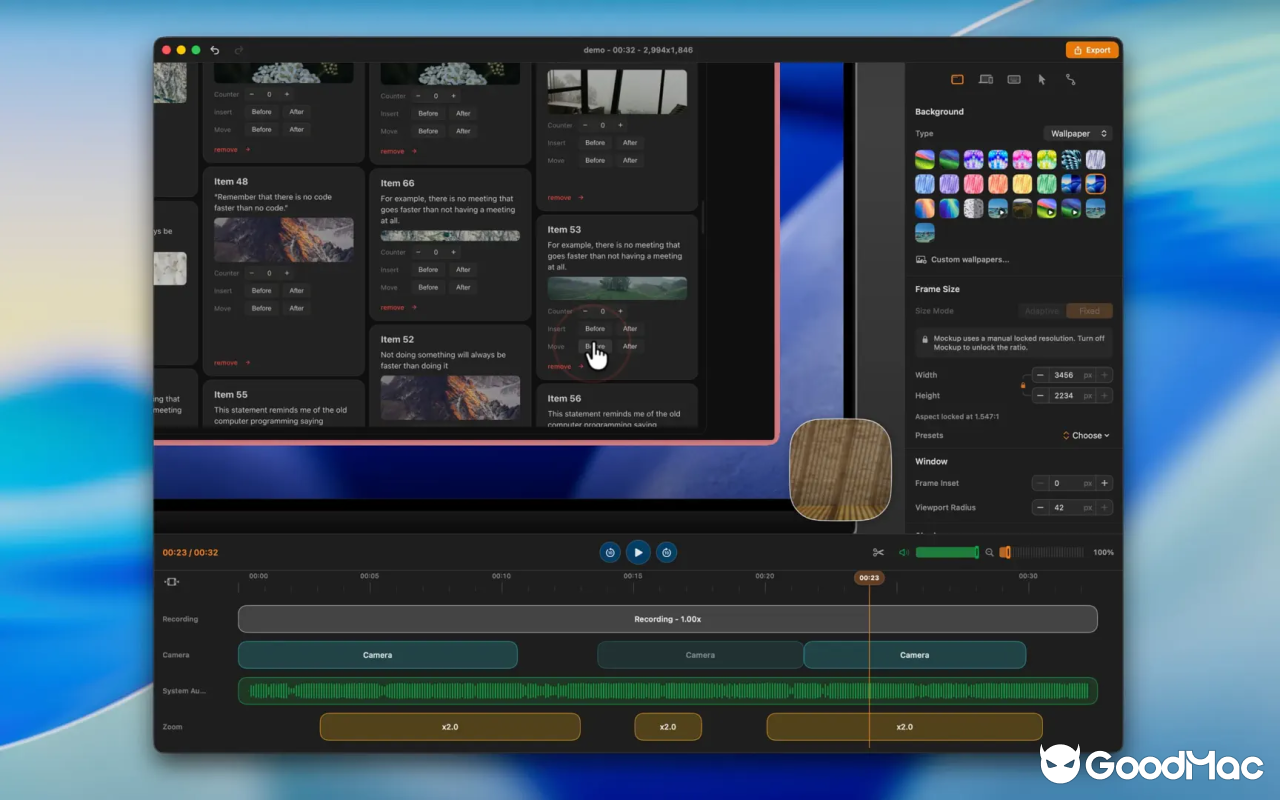
Task: Click the padlock icon in the Mockup notice
Action: pyautogui.click(x=925, y=339)
